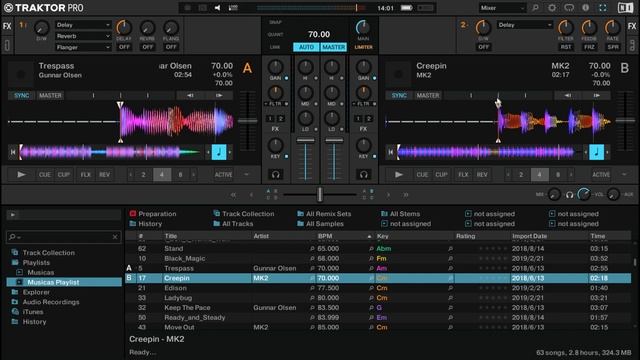The height and width of the screenshot is (360, 640).
Task: Open the Mixer layout dropdown
Action: (502, 8)
